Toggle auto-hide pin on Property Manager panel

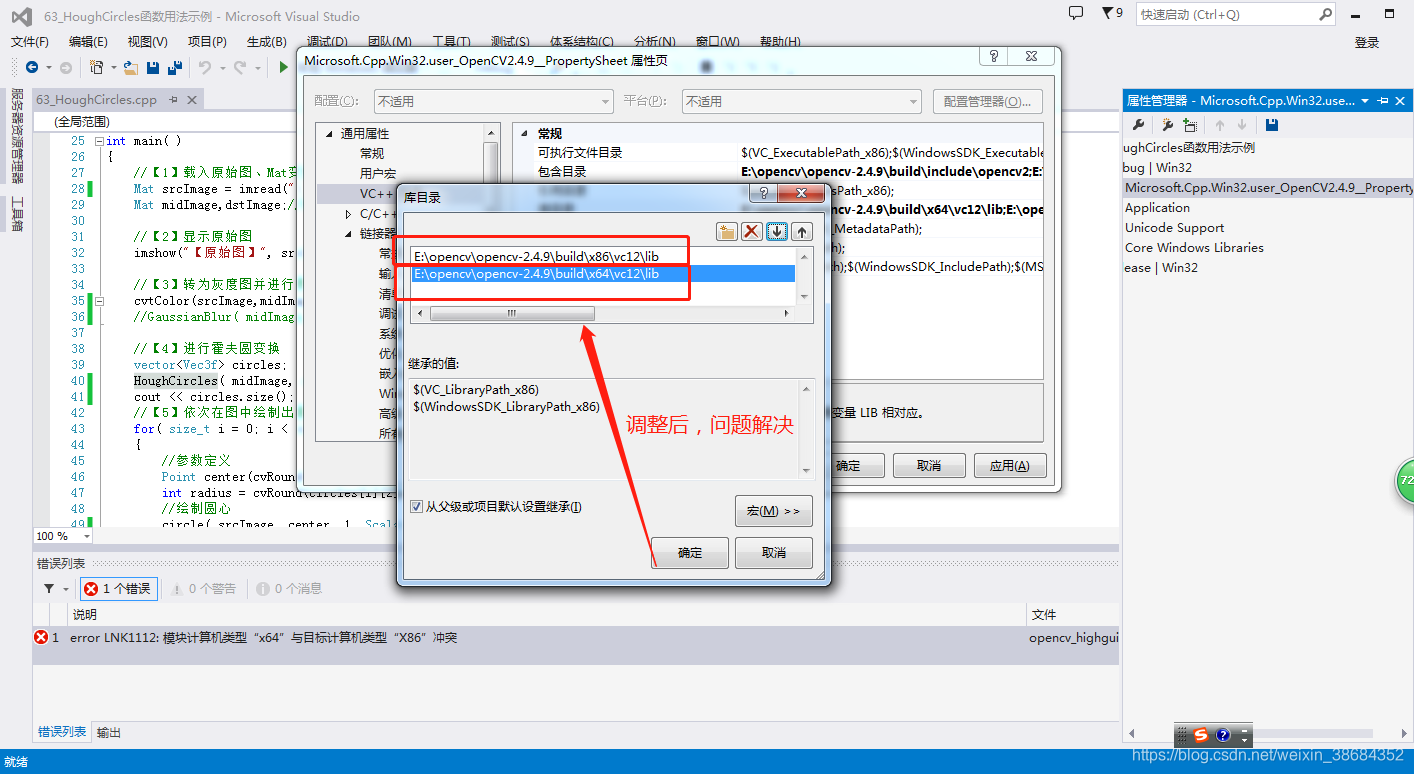(1384, 100)
